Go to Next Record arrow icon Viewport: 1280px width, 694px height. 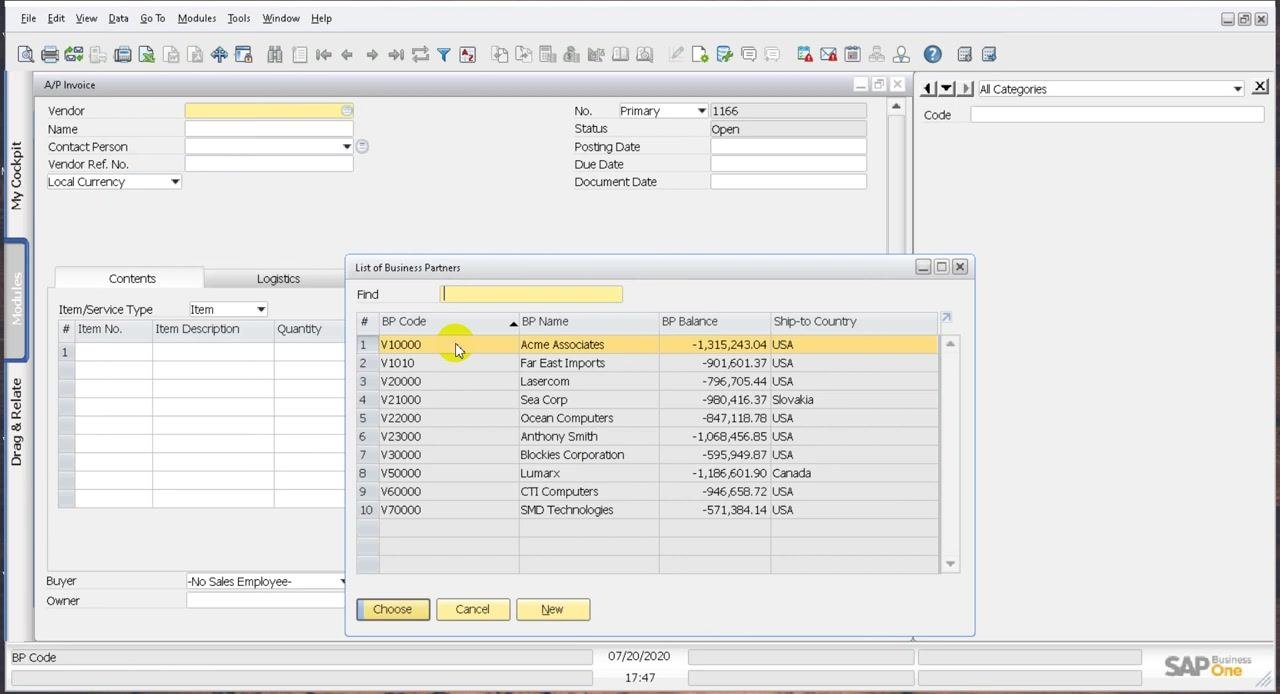coord(372,55)
